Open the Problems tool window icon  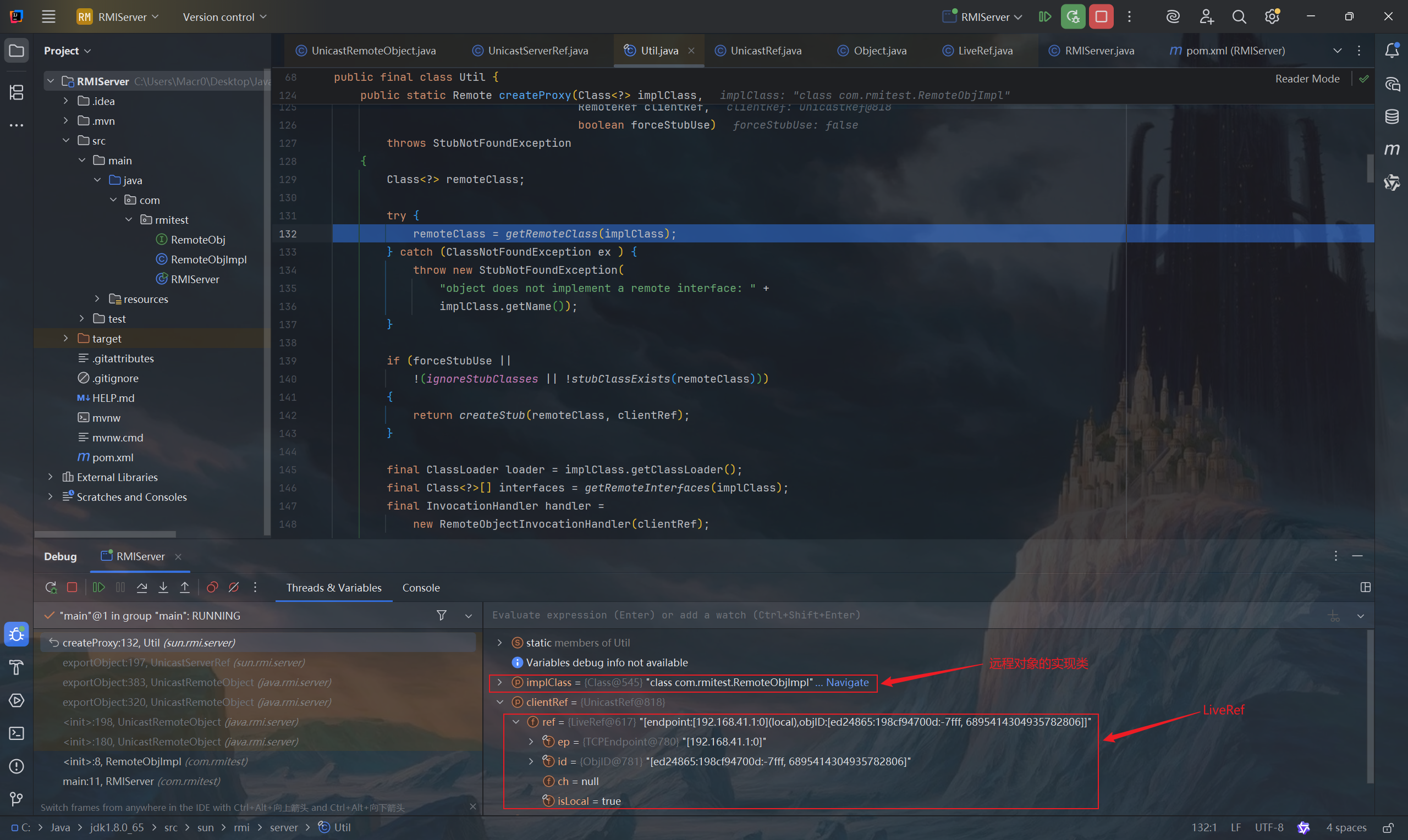click(x=16, y=766)
